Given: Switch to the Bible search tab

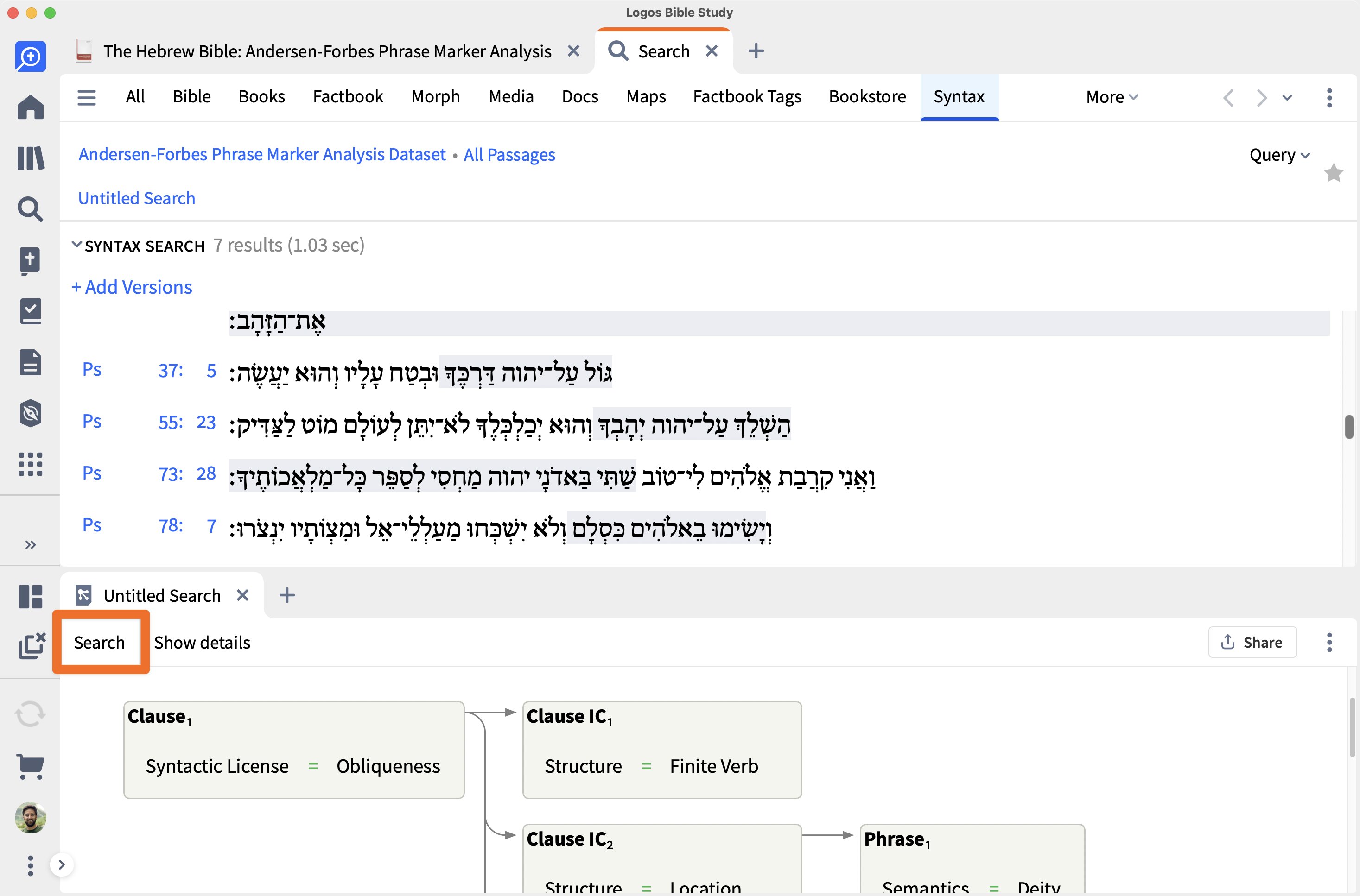Looking at the screenshot, I should (x=191, y=96).
